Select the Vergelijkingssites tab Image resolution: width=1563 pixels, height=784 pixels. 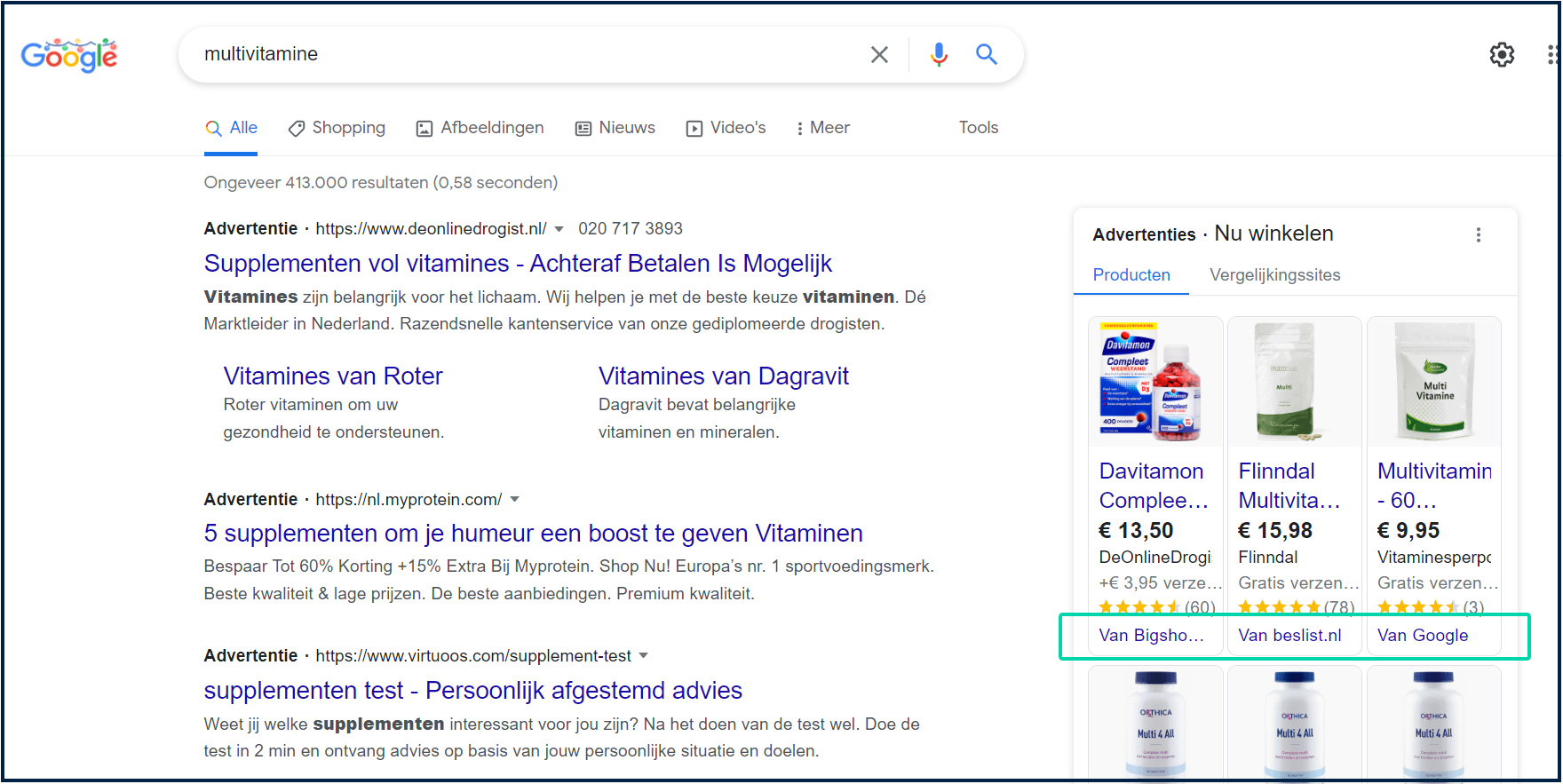pos(1275,275)
